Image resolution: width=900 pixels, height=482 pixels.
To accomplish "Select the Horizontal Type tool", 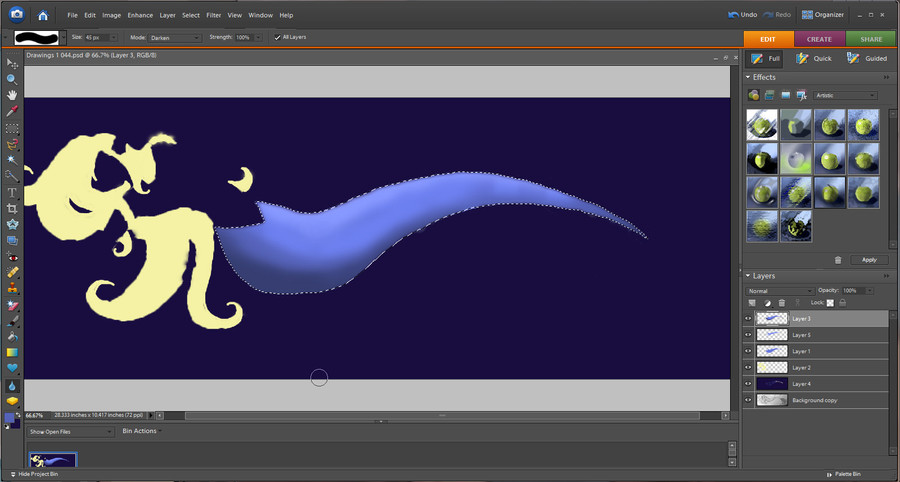I will [12, 192].
